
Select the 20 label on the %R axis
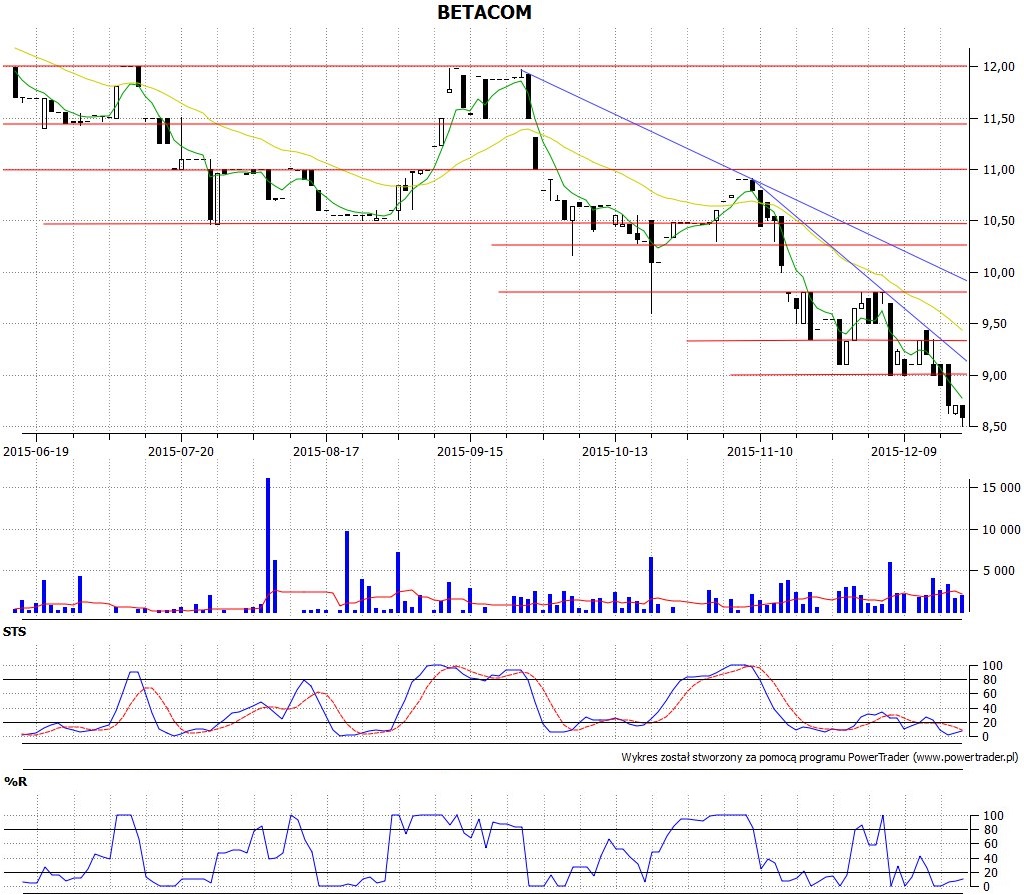pos(990,873)
